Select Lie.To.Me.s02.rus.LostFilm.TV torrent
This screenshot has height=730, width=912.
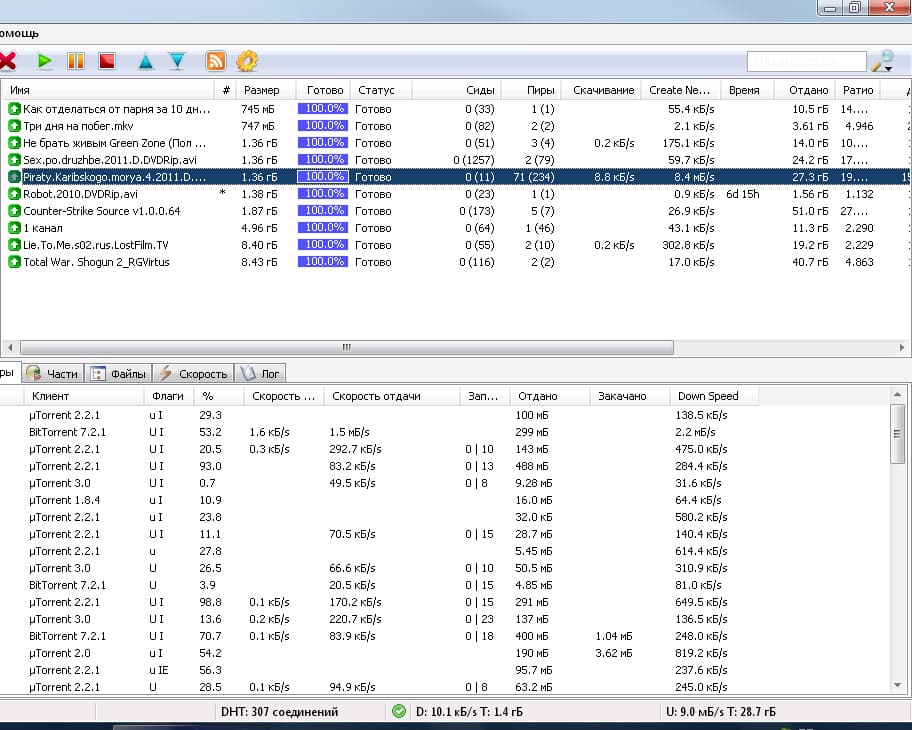[x=95, y=245]
